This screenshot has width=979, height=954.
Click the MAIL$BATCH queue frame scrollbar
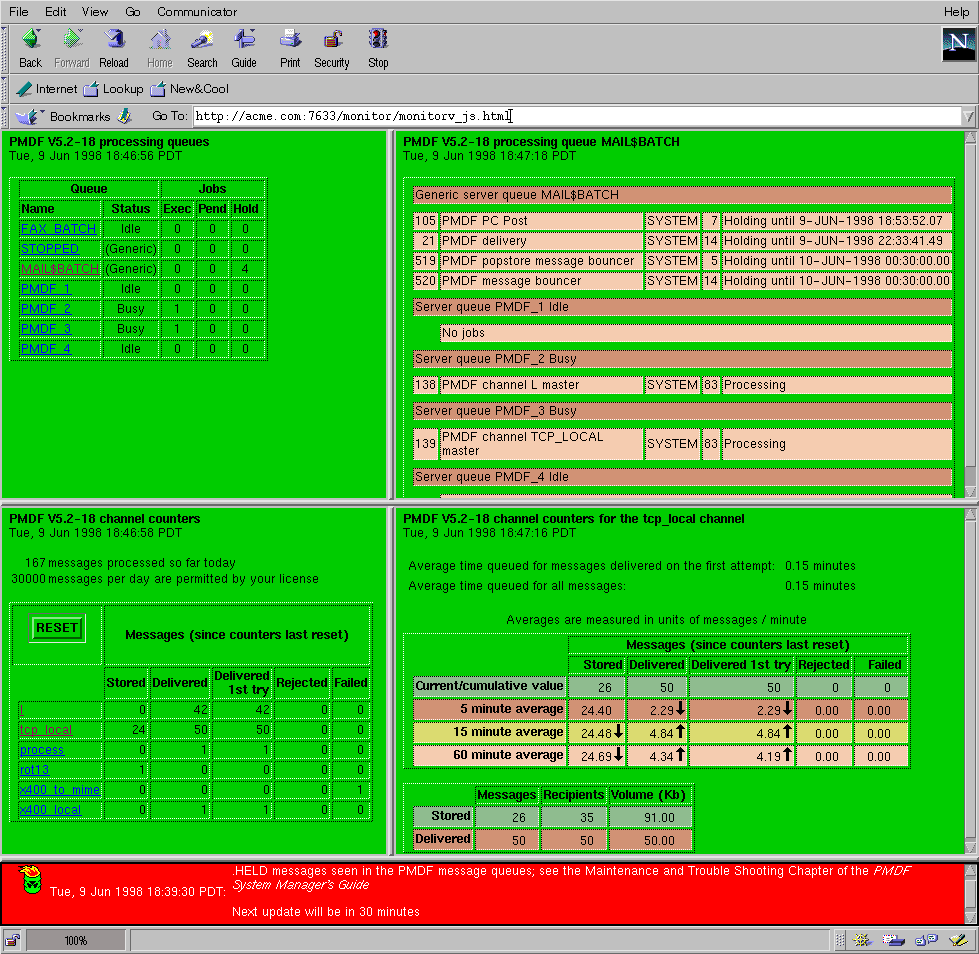(970, 314)
